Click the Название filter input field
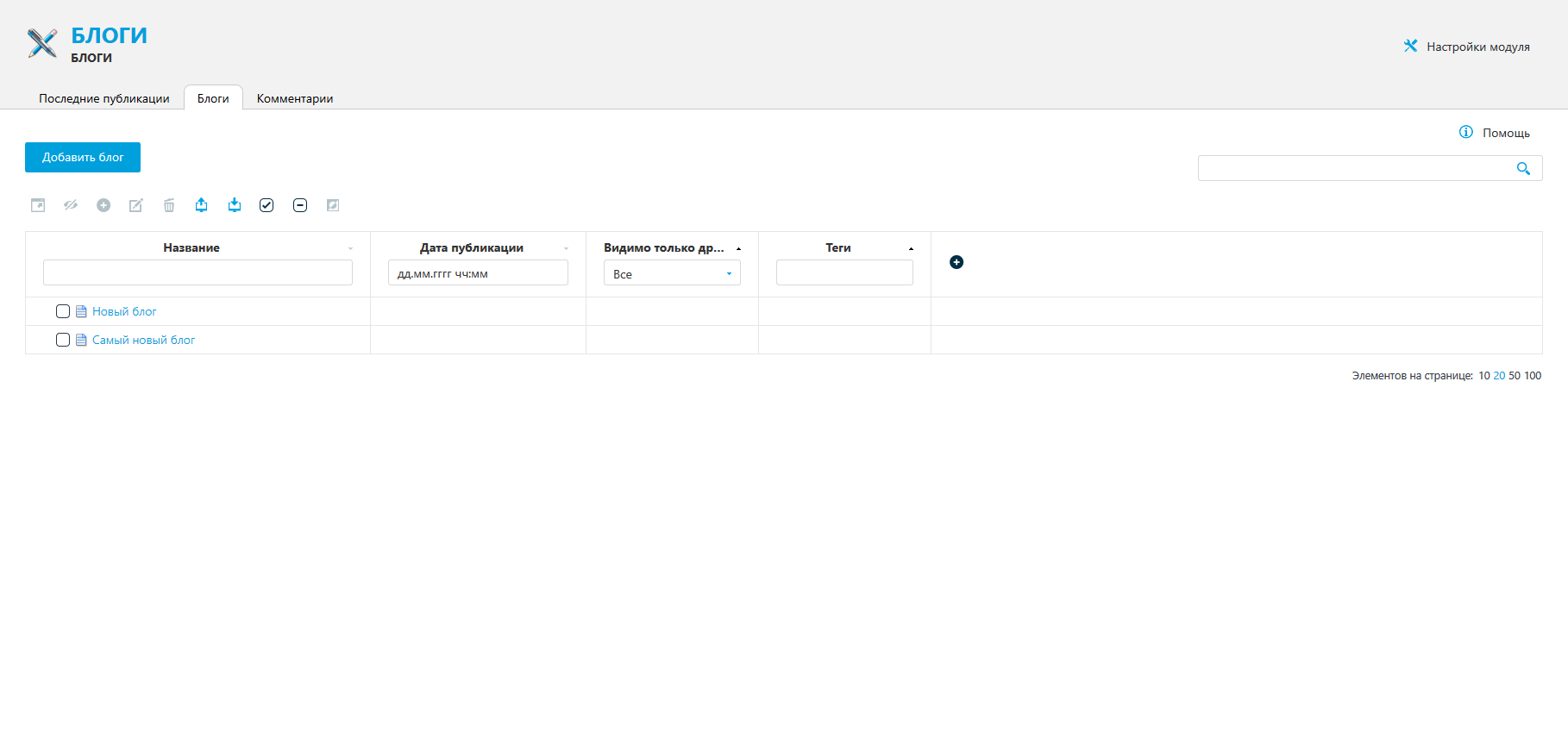The height and width of the screenshot is (732, 1568). [198, 272]
